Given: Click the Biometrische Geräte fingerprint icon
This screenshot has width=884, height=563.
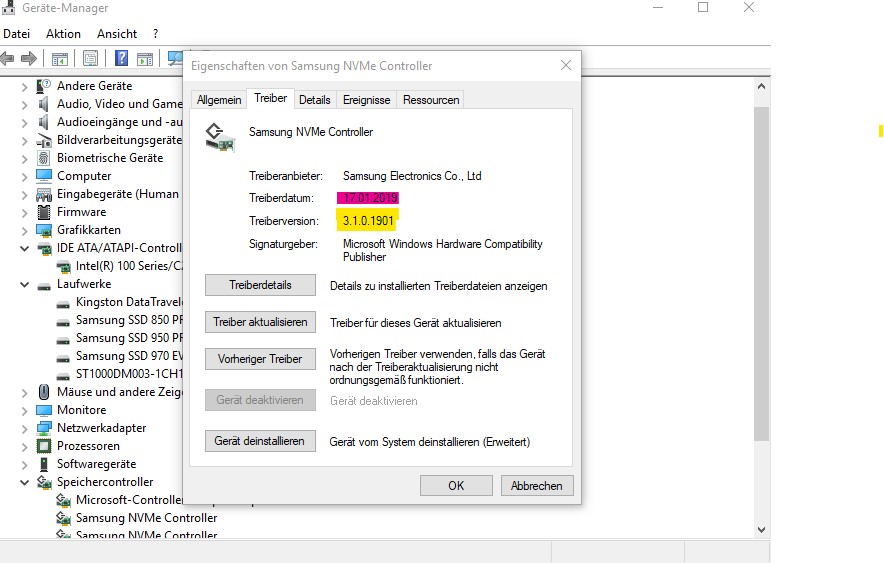Looking at the screenshot, I should tap(43, 158).
